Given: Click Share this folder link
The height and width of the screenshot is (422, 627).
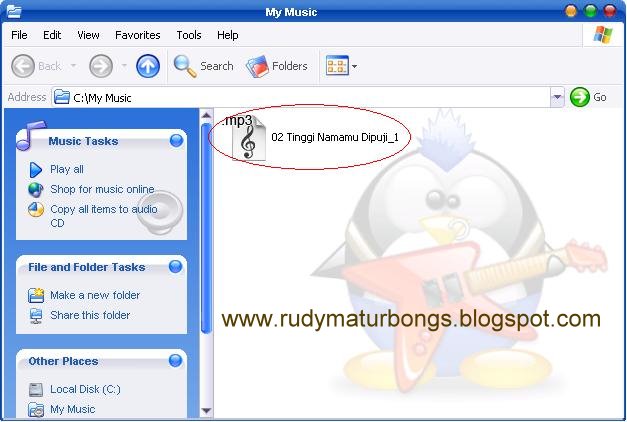Looking at the screenshot, I should coord(90,315).
